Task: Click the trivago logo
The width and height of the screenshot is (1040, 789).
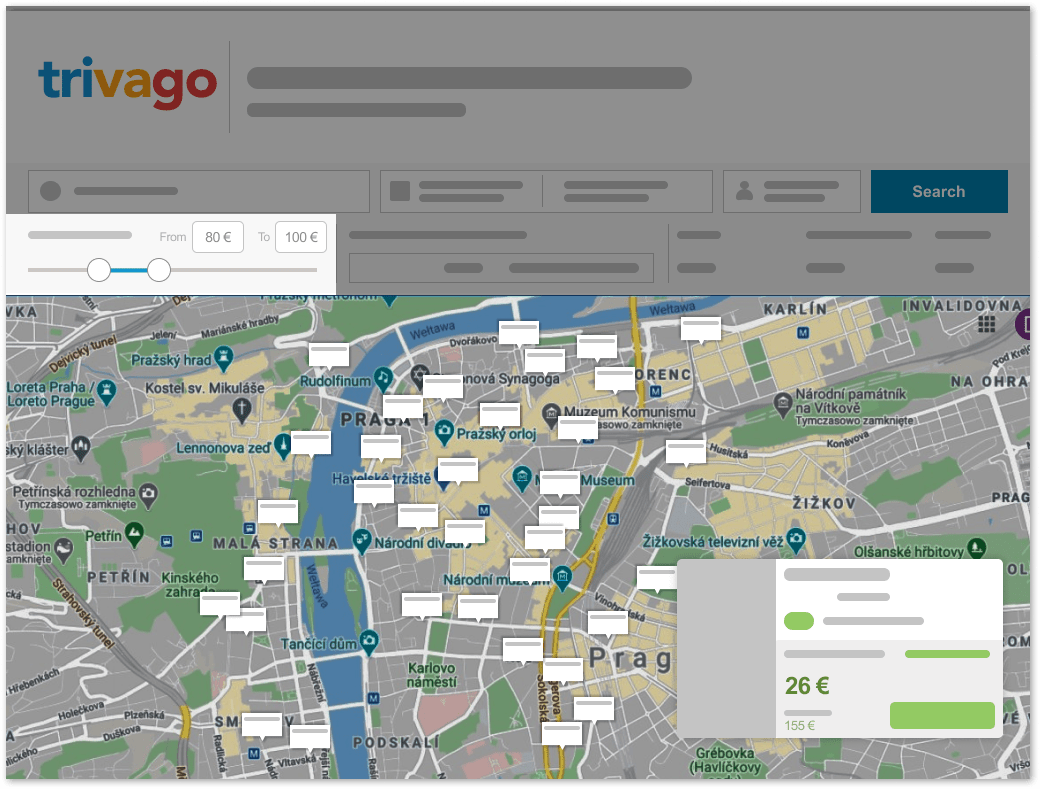Action: (x=127, y=84)
